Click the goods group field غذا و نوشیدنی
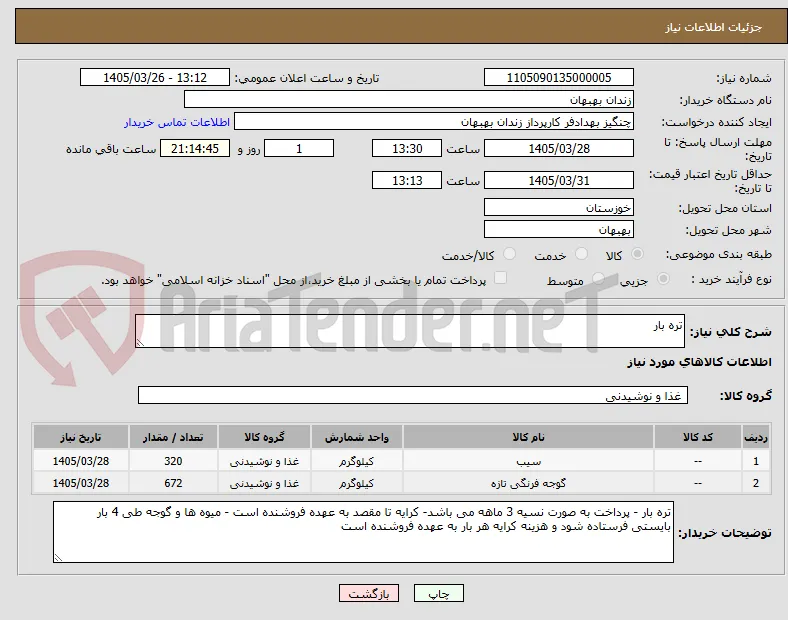The height and width of the screenshot is (620, 788). pos(413,395)
